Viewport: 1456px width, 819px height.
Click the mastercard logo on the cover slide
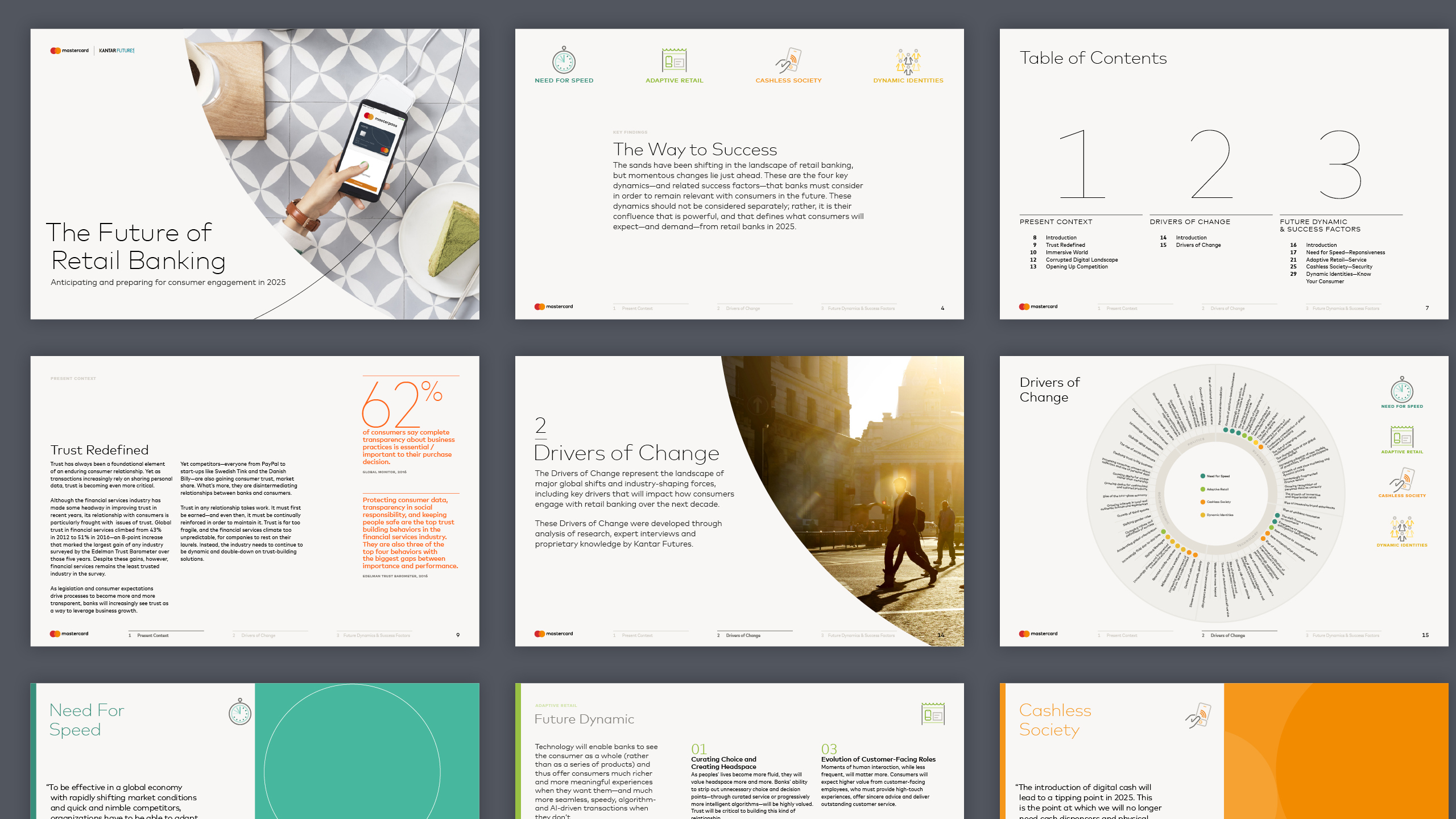click(69, 51)
